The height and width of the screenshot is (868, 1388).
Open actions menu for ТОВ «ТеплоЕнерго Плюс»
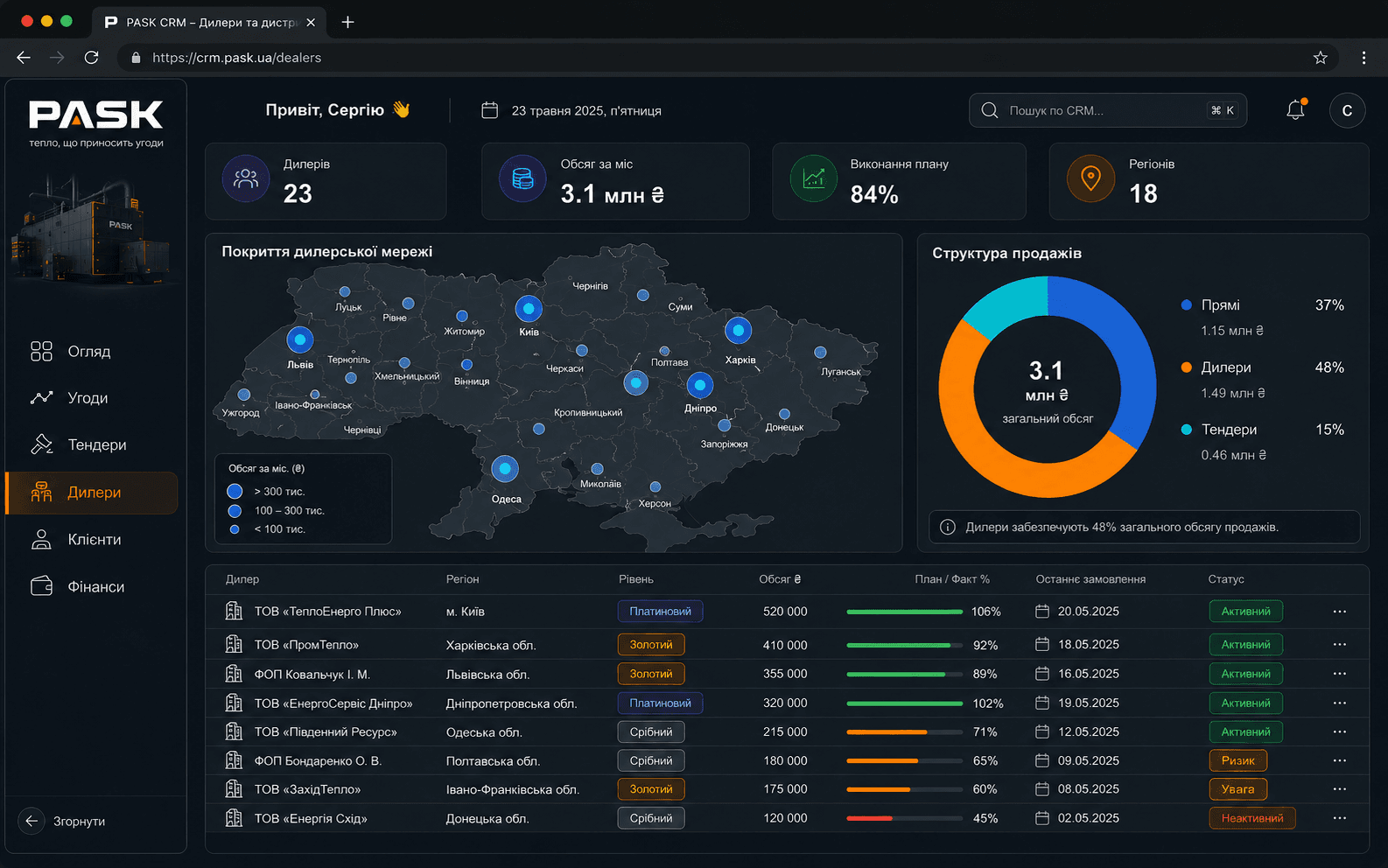tap(1339, 612)
